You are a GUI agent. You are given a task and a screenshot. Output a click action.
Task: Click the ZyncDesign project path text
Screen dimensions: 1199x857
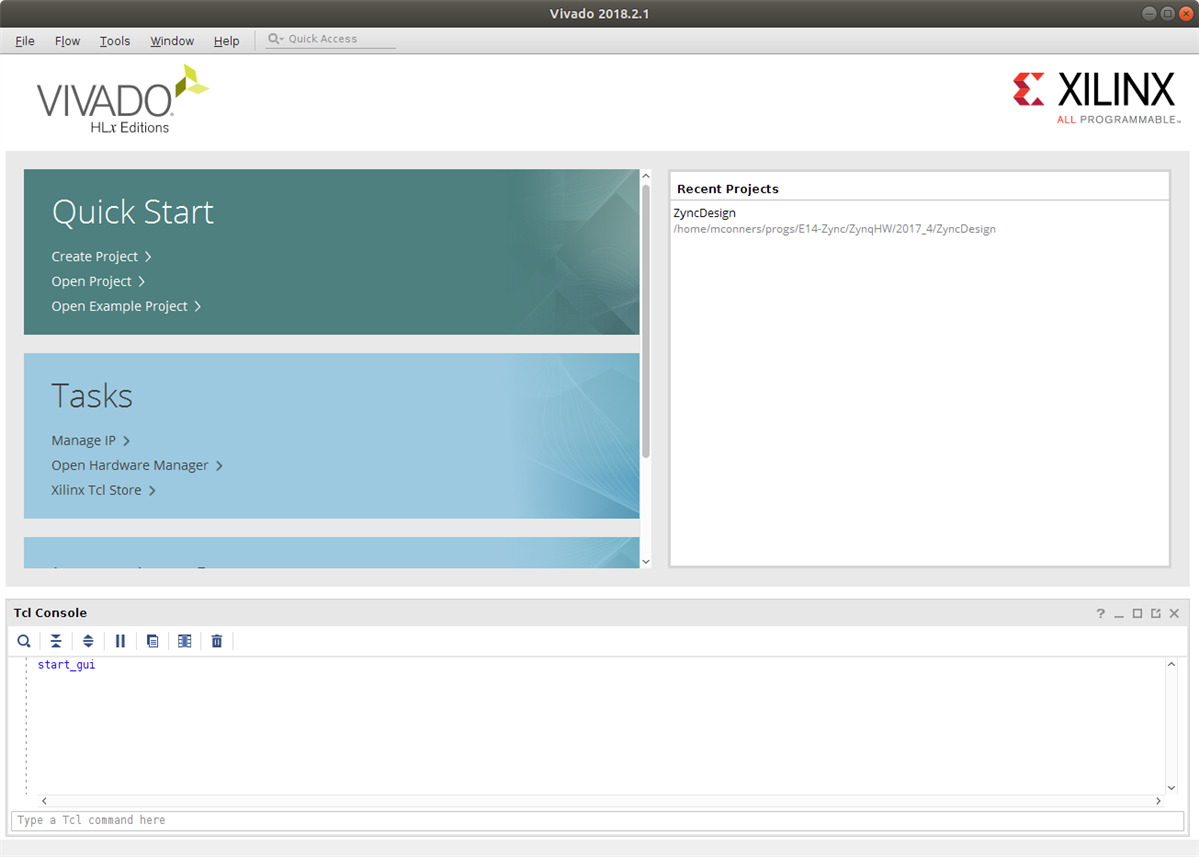(834, 229)
